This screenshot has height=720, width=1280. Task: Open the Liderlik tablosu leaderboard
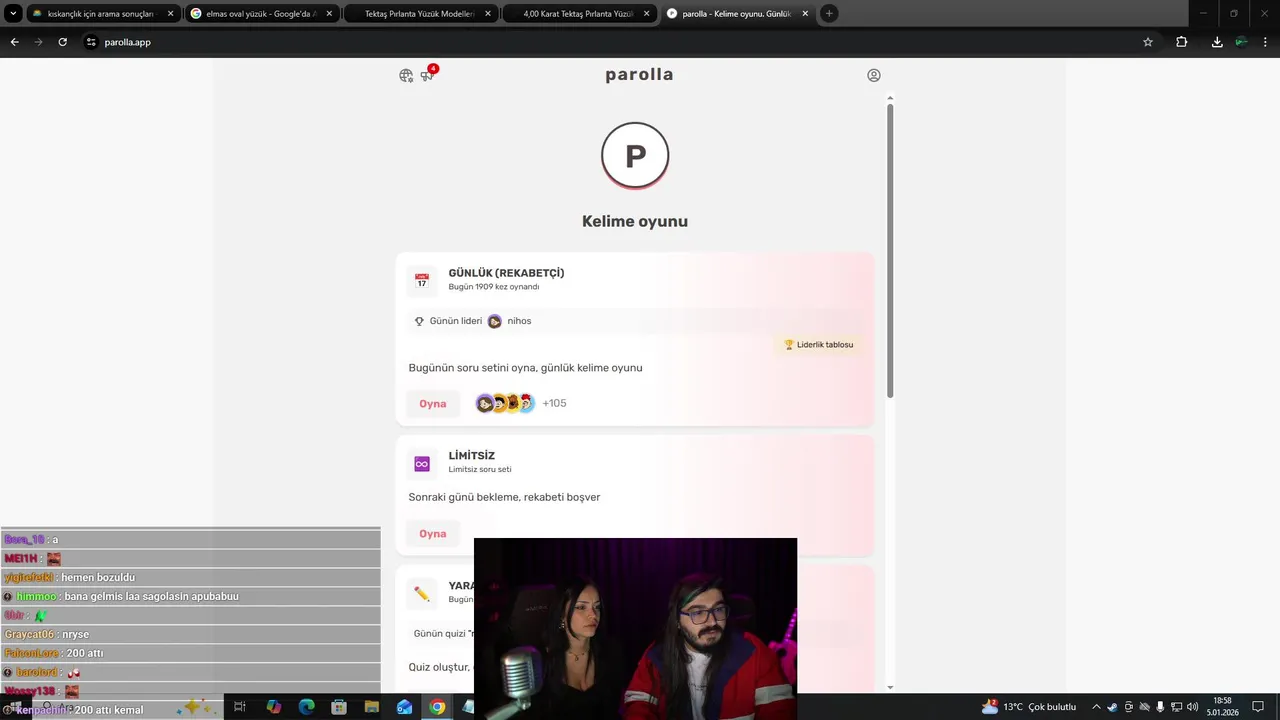[818, 345]
